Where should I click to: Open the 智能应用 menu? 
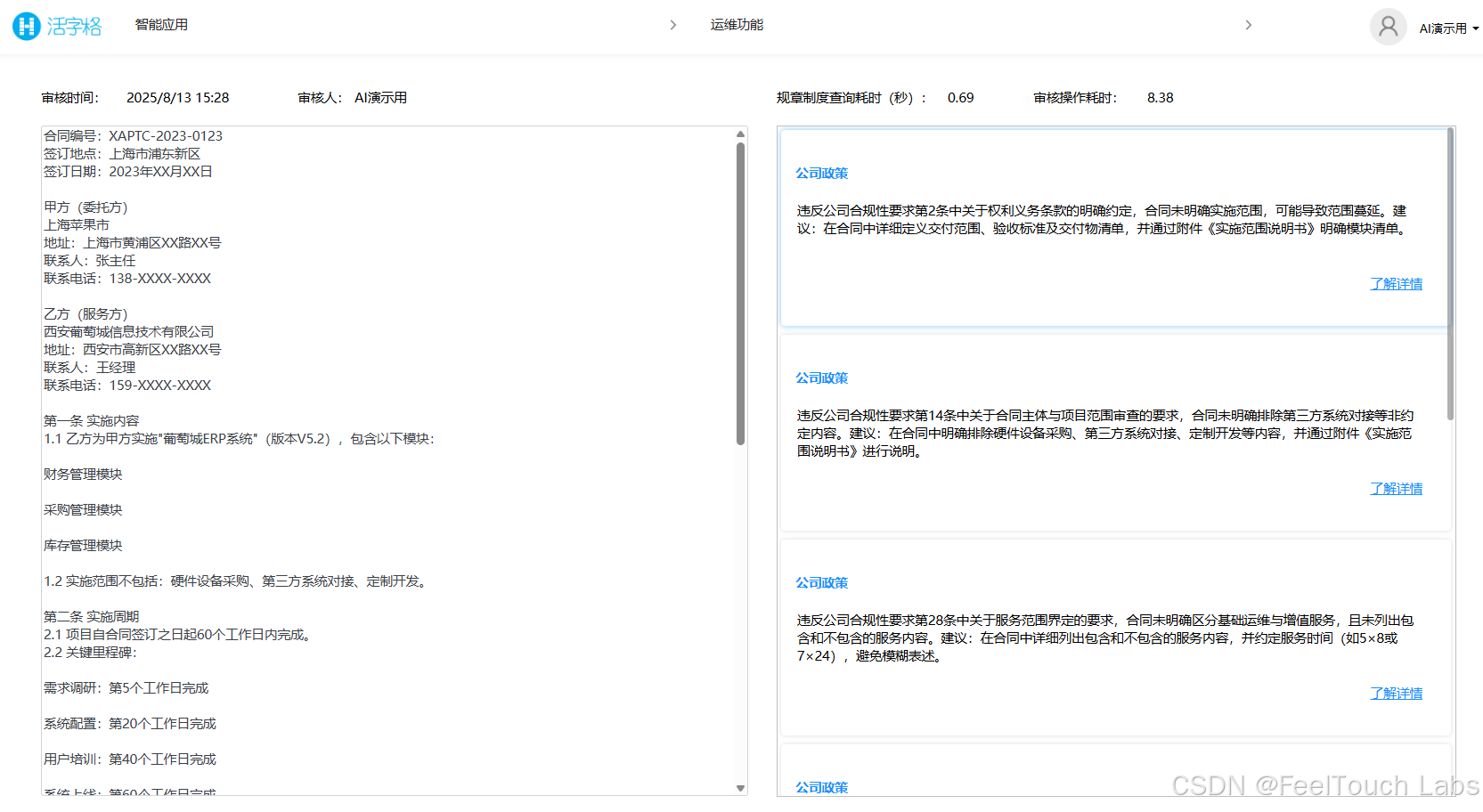pyautogui.click(x=161, y=25)
